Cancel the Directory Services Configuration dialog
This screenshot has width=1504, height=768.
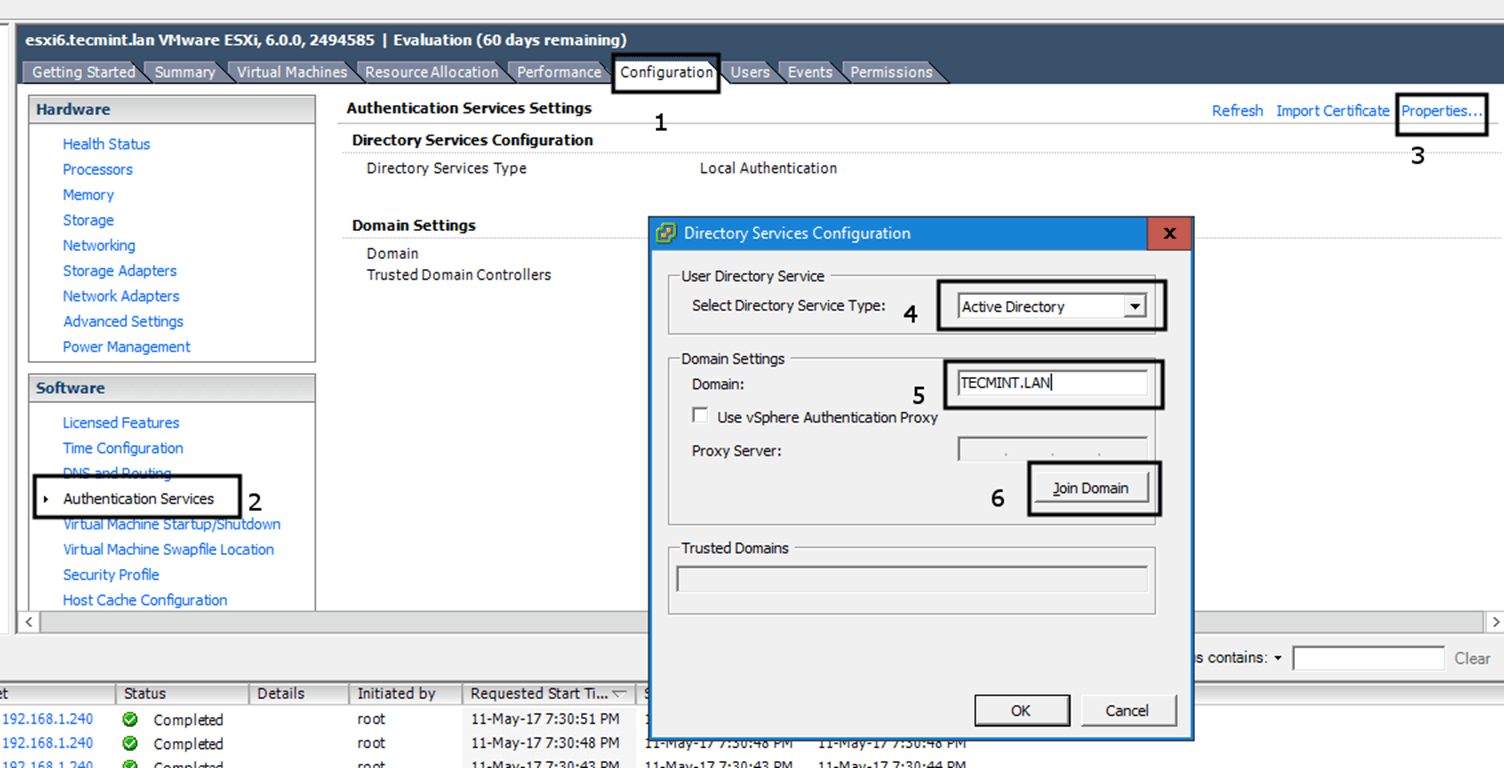coord(1127,711)
